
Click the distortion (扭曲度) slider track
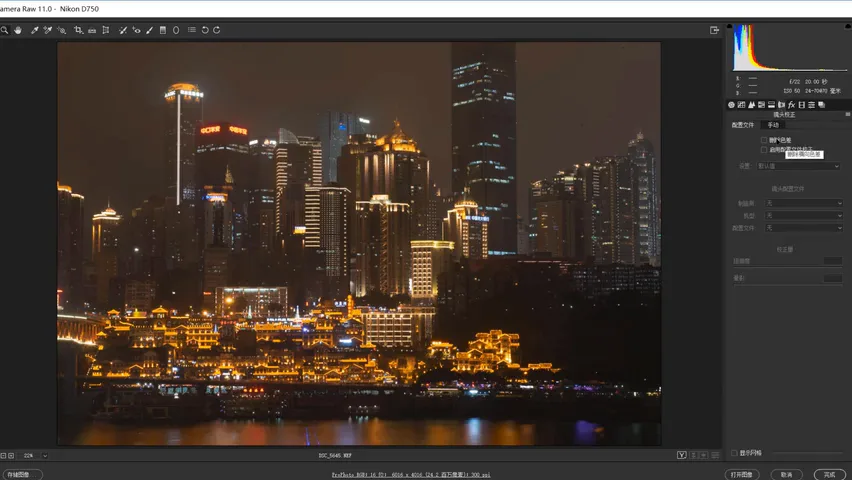(788, 268)
